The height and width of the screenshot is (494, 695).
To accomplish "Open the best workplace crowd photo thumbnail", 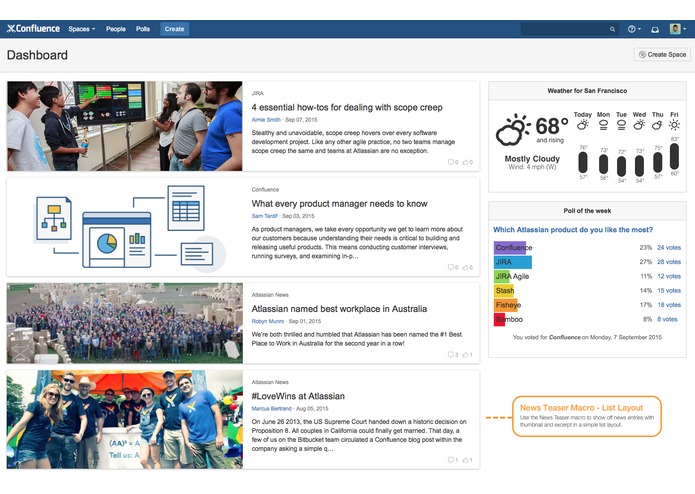I will (125, 323).
